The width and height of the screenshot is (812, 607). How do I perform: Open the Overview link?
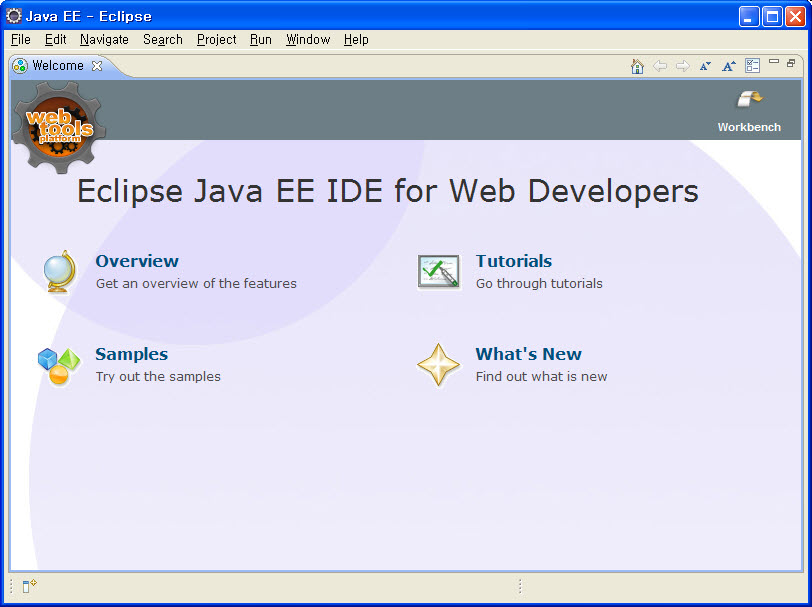coord(137,261)
